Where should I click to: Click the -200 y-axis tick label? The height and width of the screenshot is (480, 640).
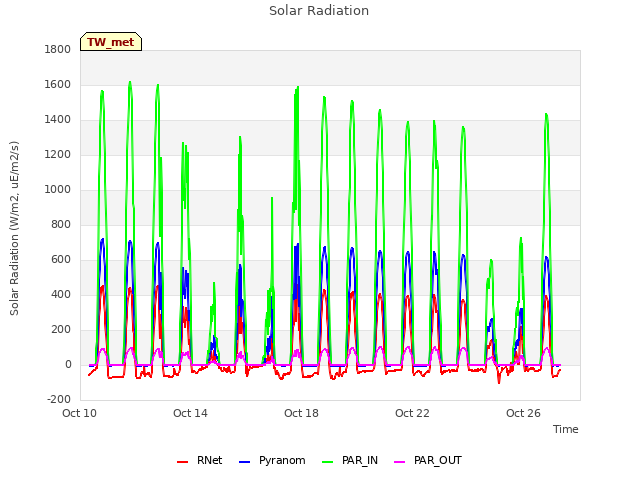[59, 400]
